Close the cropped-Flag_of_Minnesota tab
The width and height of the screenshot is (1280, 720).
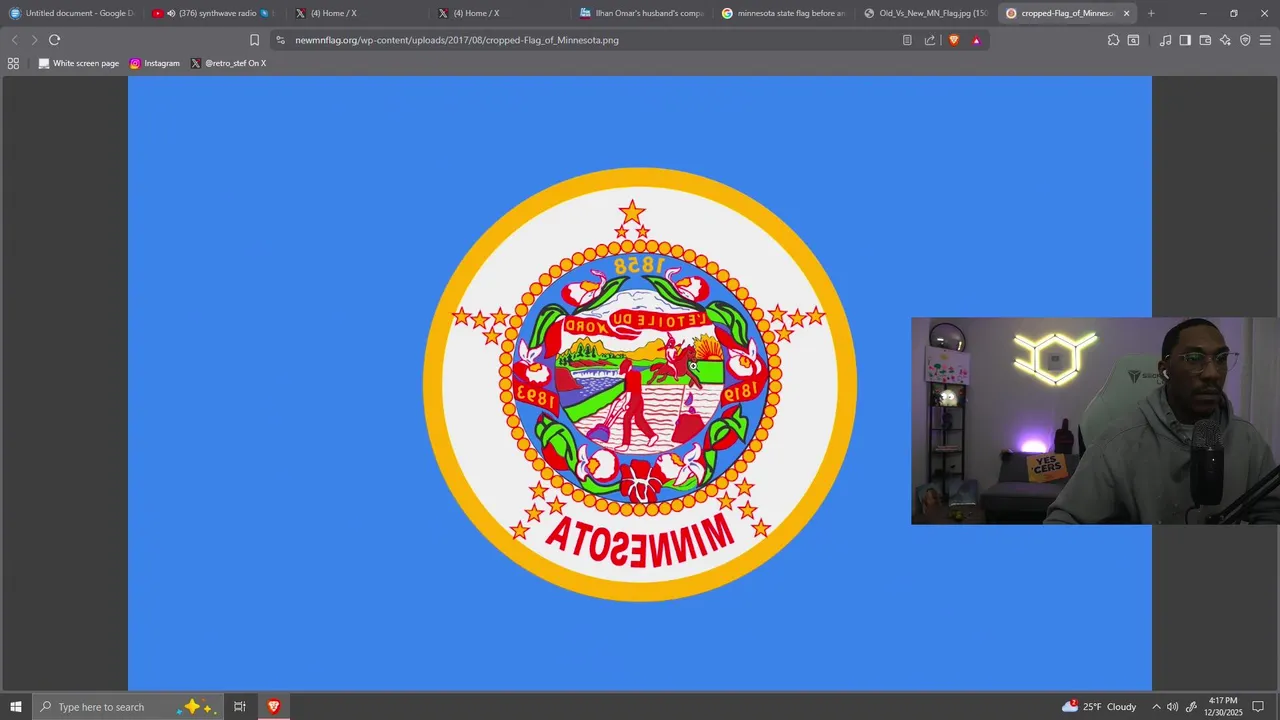click(x=1127, y=13)
